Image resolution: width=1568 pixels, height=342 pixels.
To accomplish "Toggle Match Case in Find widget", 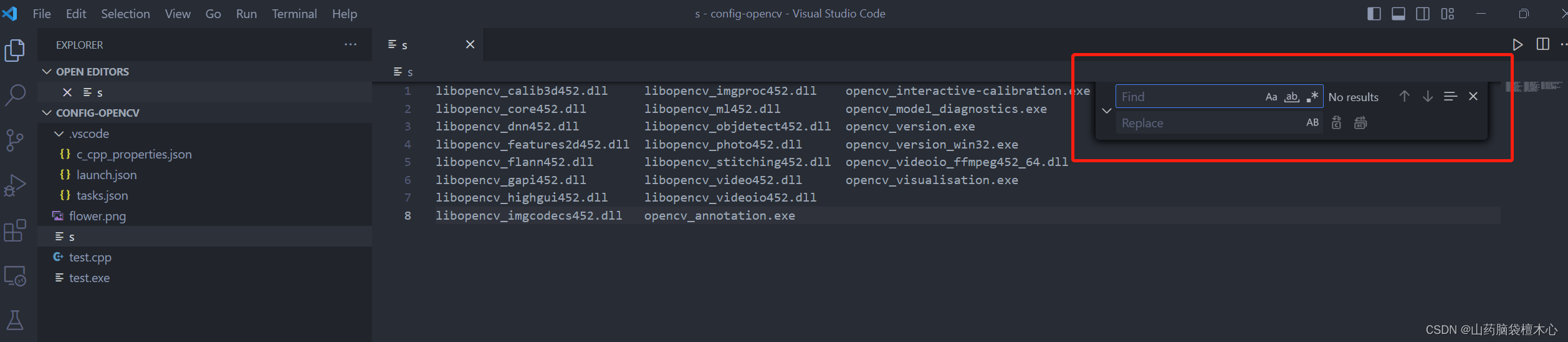I will tap(1271, 97).
